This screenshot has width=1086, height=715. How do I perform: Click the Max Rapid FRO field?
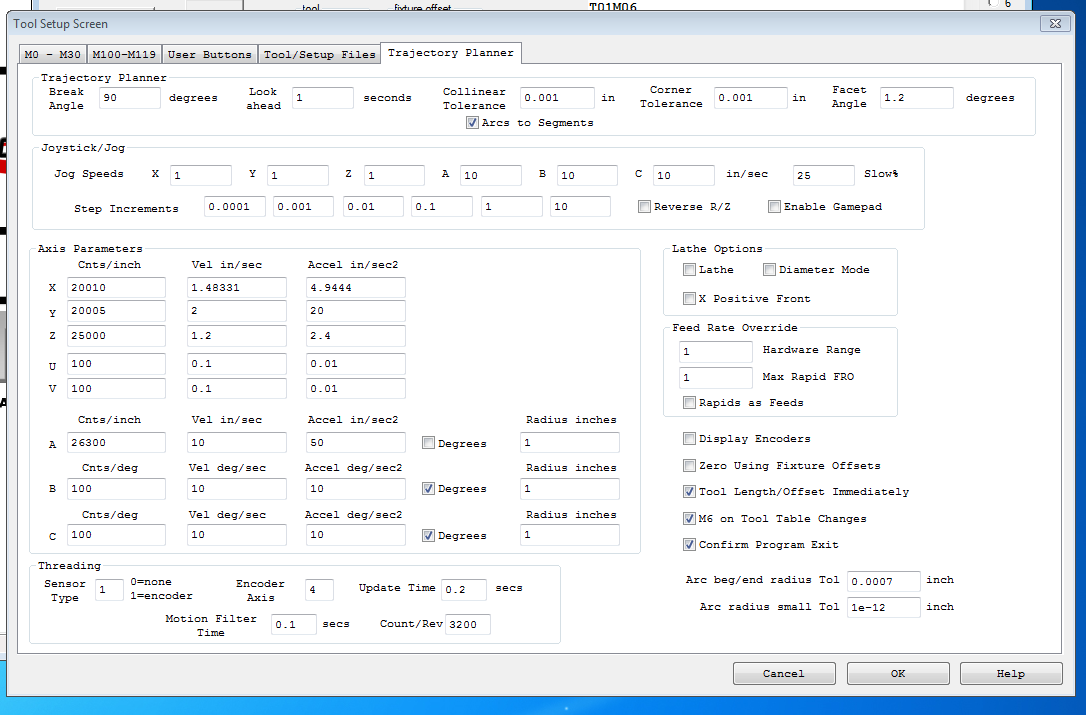tap(716, 378)
